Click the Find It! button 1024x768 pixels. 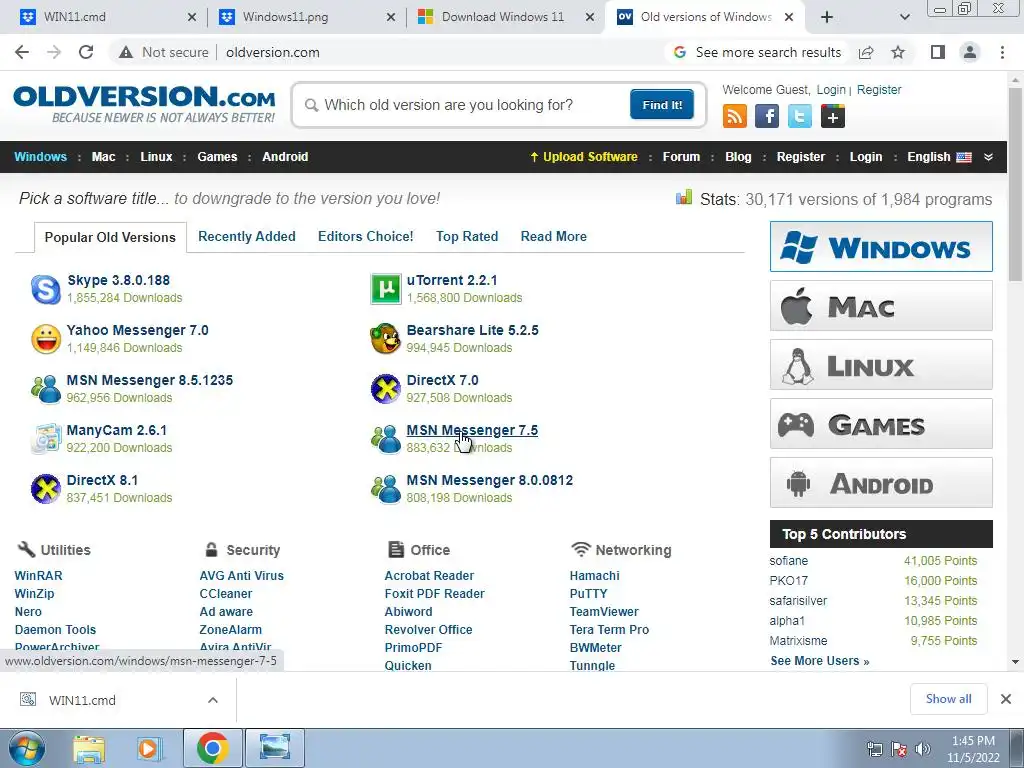coord(662,104)
